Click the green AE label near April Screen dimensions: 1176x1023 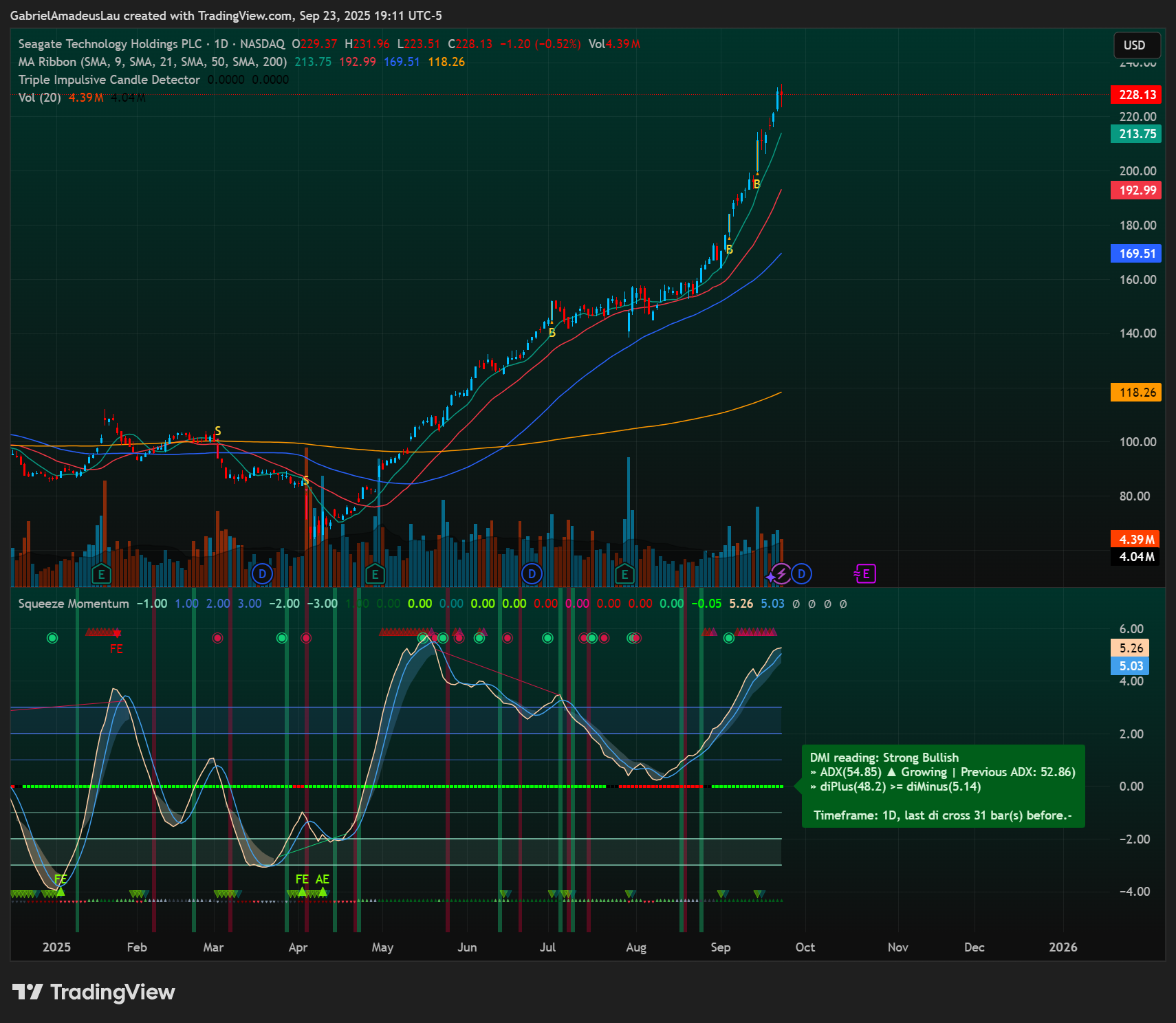pyautogui.click(x=322, y=879)
